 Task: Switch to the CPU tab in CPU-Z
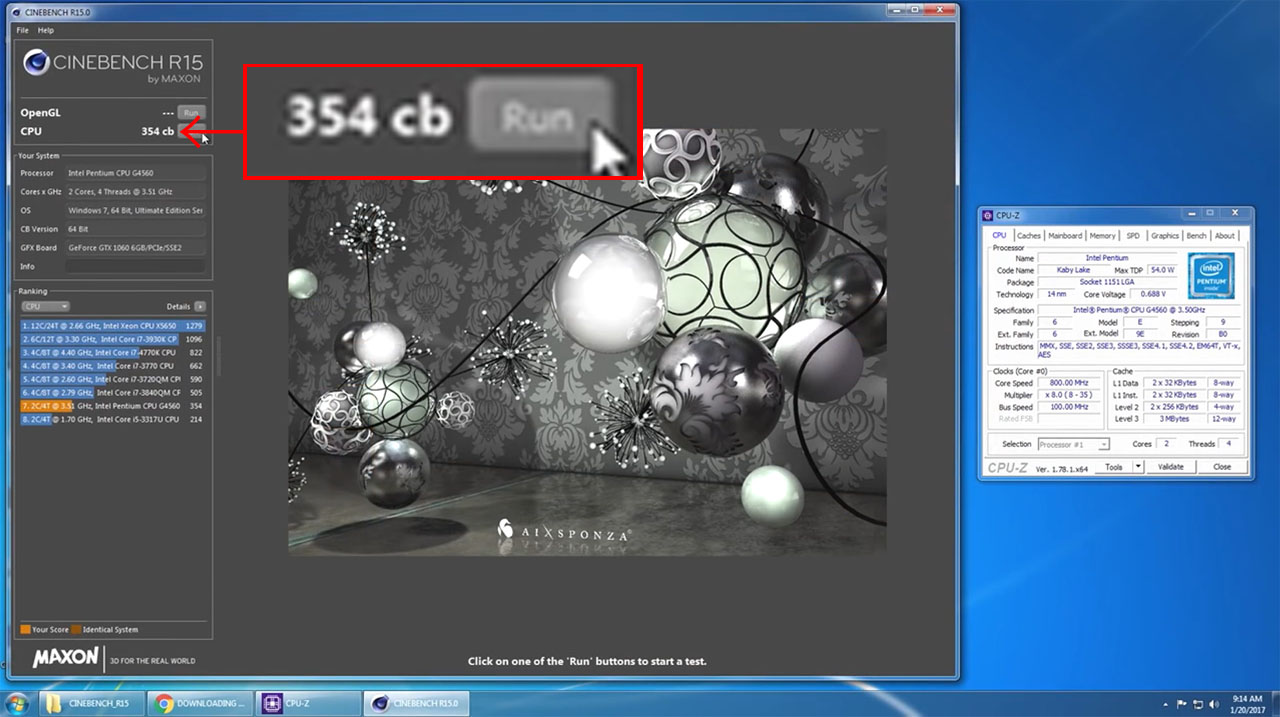tap(999, 236)
